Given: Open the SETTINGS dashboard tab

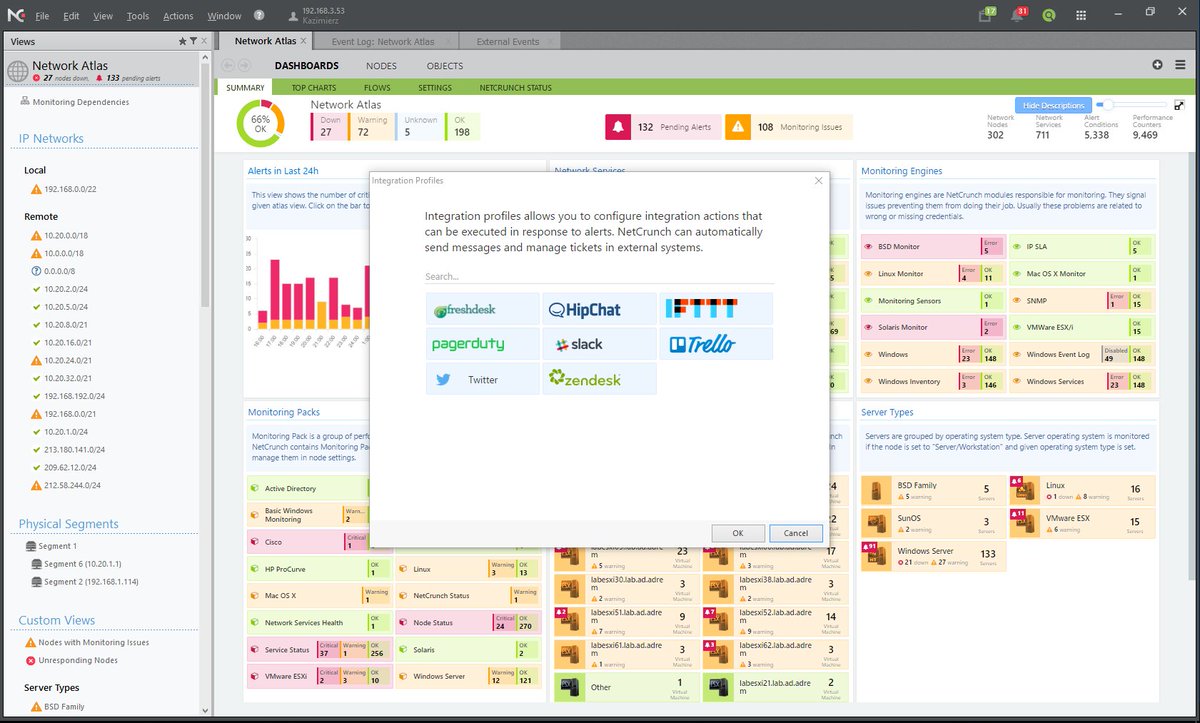Looking at the screenshot, I should (435, 88).
